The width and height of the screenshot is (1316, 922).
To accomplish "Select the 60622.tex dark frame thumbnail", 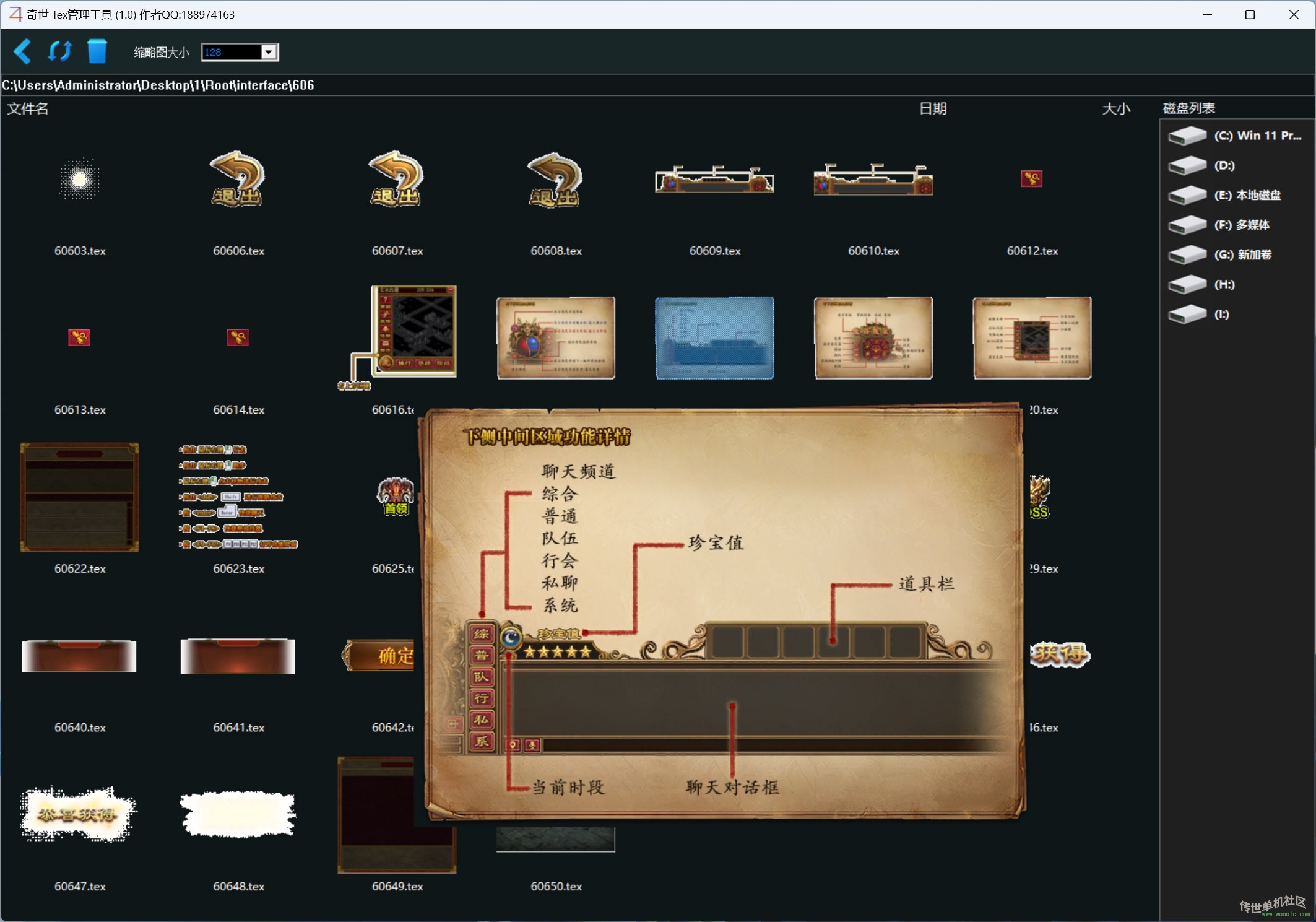I will tap(79, 497).
